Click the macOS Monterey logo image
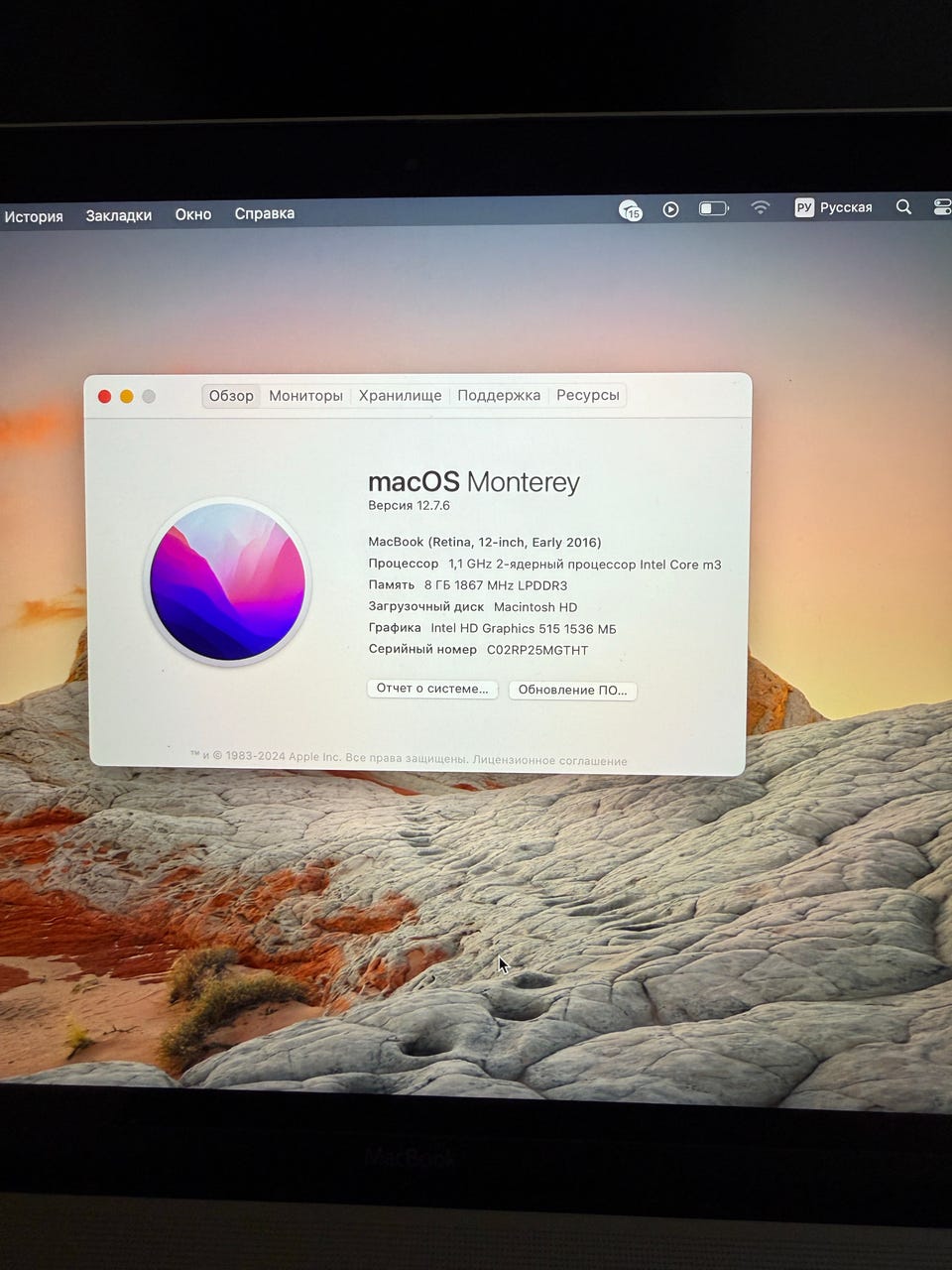This screenshot has width=952, height=1270. (227, 581)
